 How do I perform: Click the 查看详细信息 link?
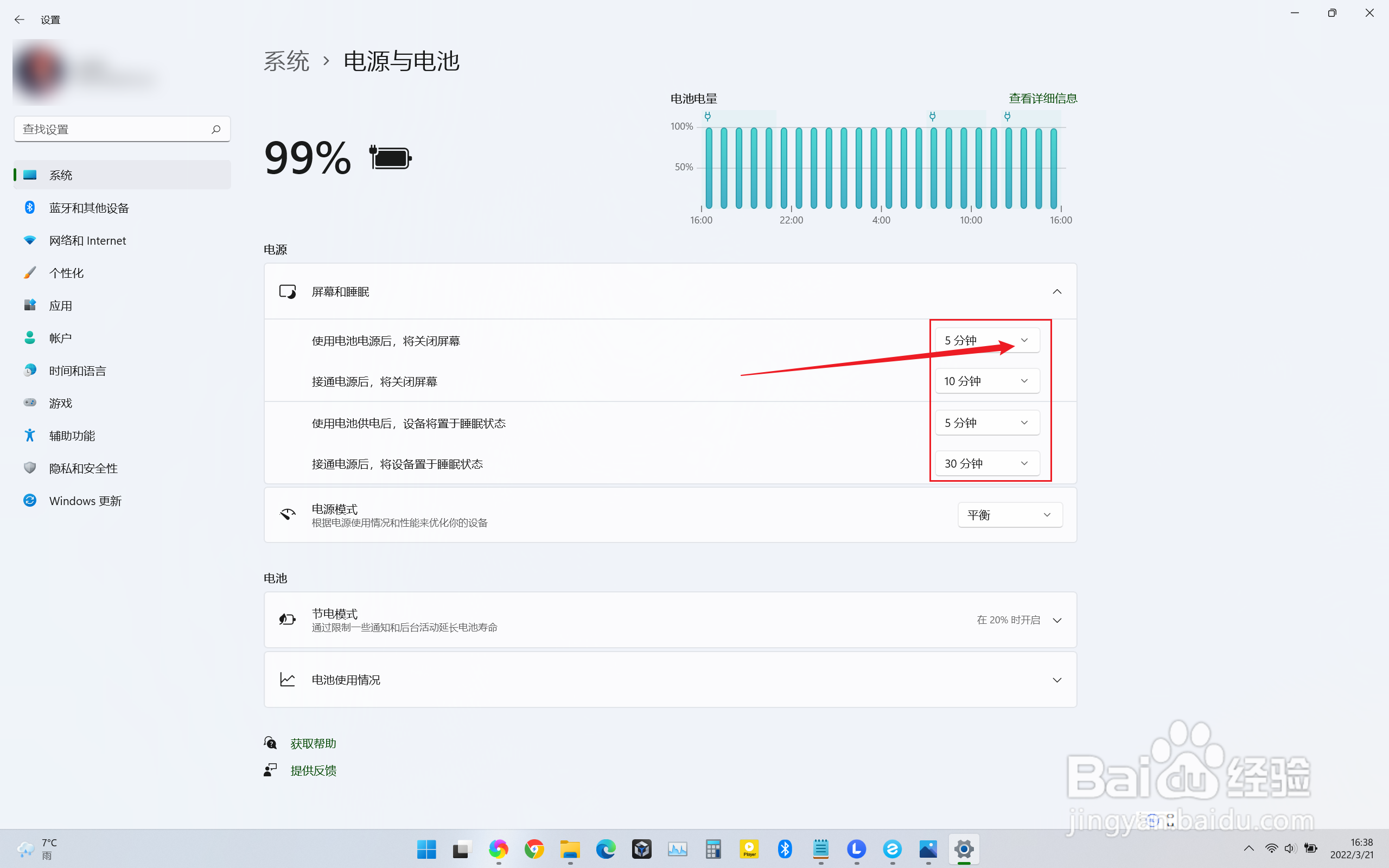[x=1042, y=98]
